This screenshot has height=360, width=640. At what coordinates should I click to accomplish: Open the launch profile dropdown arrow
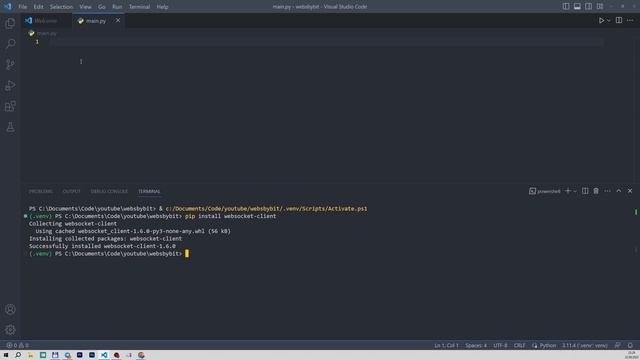point(575,191)
